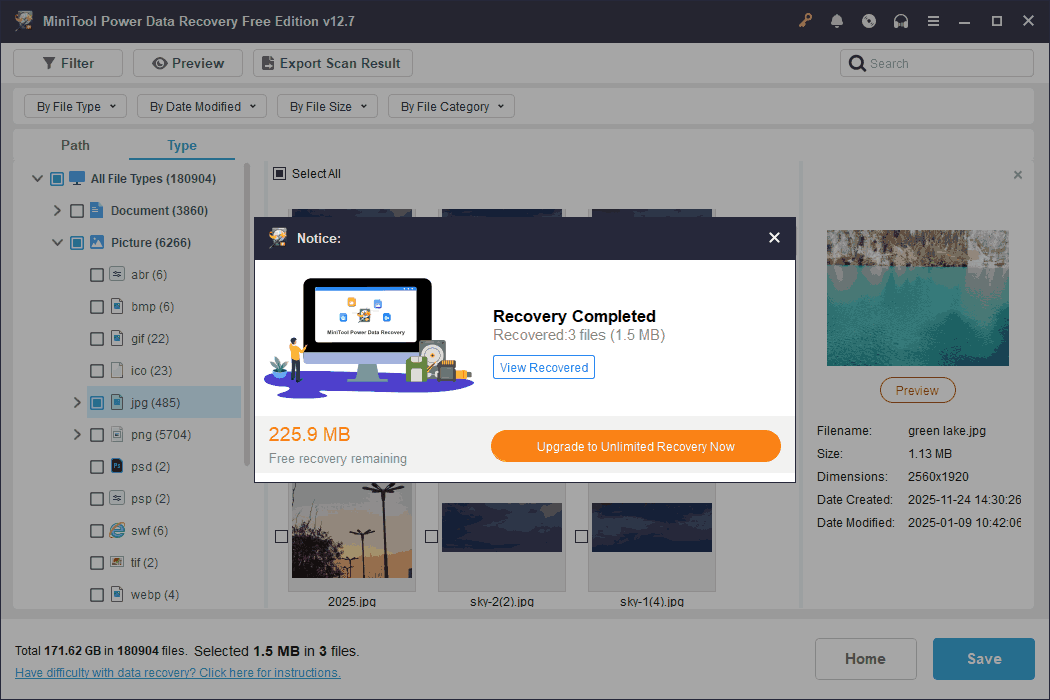Click Upgrade to Unlimited Recovery Now
The height and width of the screenshot is (700, 1050).
635,447
